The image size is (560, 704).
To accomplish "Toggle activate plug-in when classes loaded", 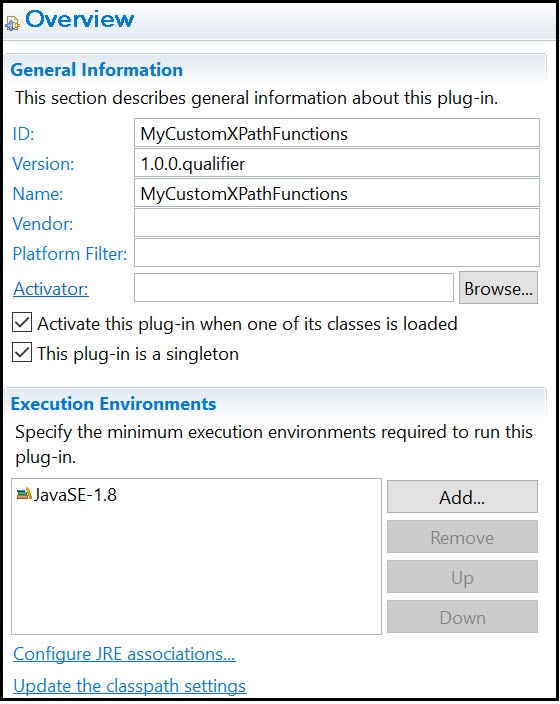I will [22, 323].
